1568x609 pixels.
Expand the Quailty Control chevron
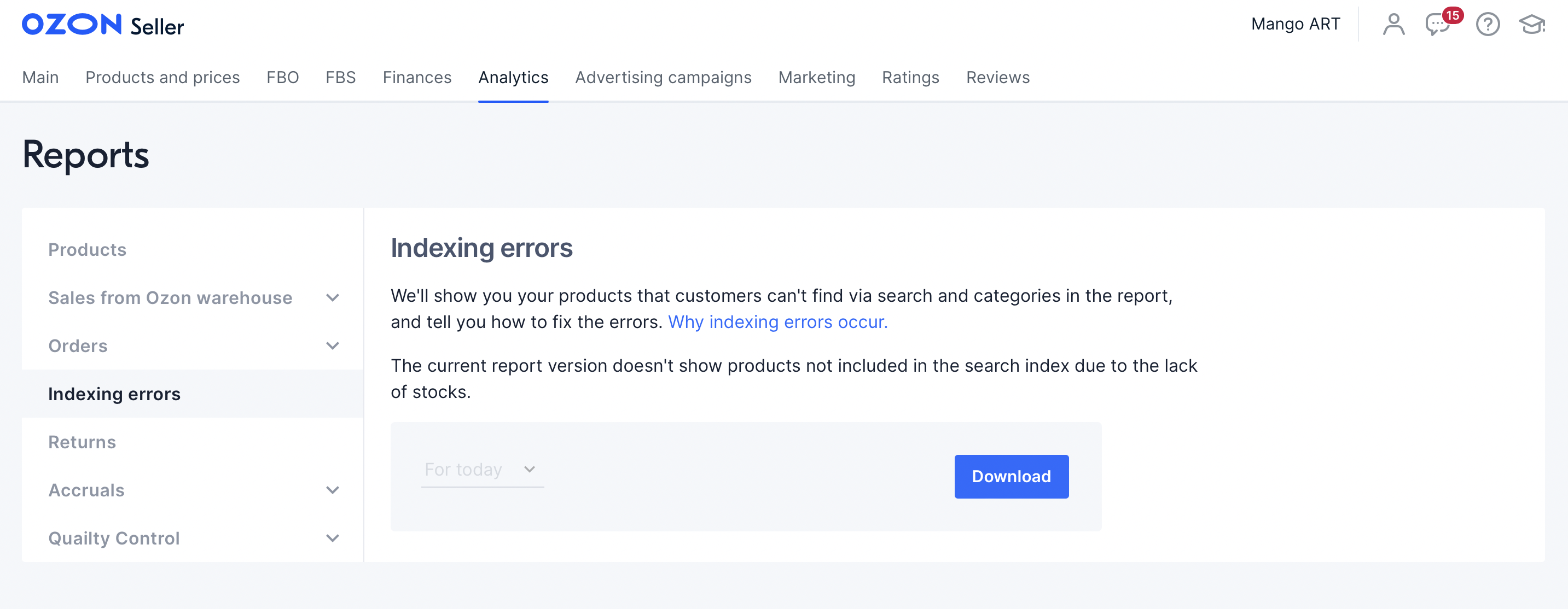pos(332,538)
